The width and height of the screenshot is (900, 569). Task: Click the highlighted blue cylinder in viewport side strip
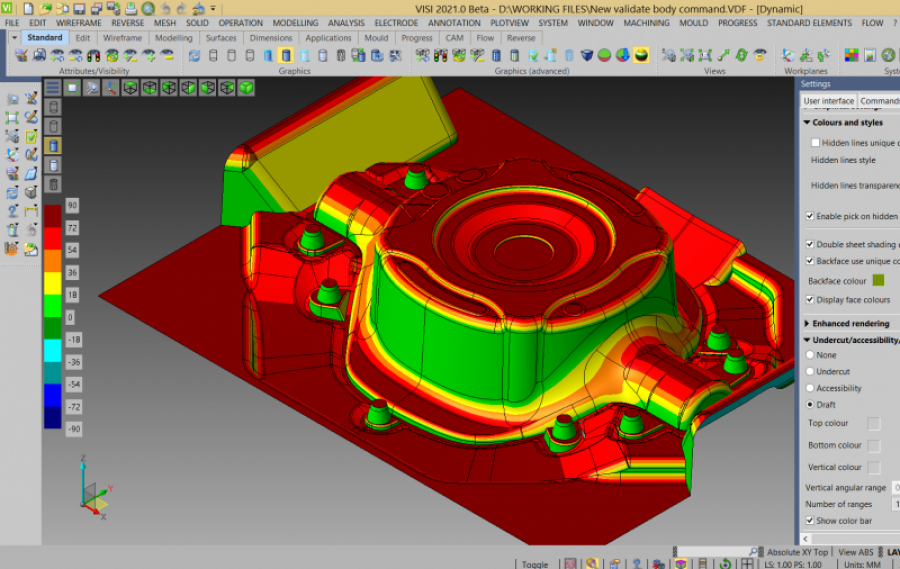[x=53, y=146]
